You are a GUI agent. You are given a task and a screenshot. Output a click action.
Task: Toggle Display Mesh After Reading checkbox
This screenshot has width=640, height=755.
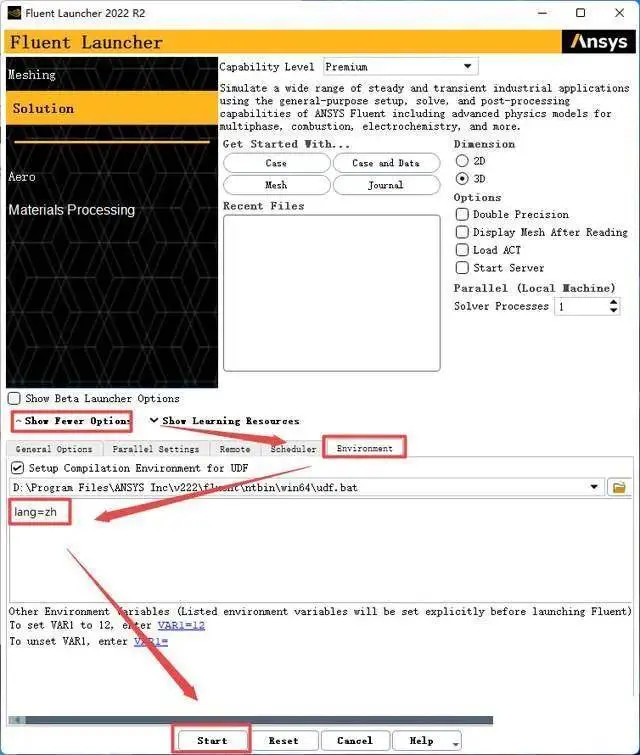(x=462, y=232)
